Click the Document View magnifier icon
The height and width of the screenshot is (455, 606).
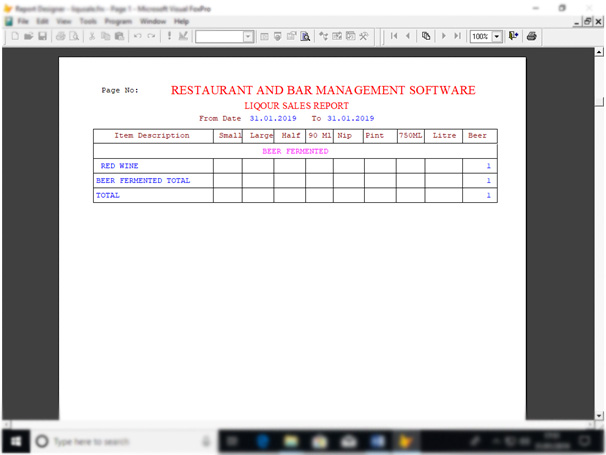(x=305, y=36)
